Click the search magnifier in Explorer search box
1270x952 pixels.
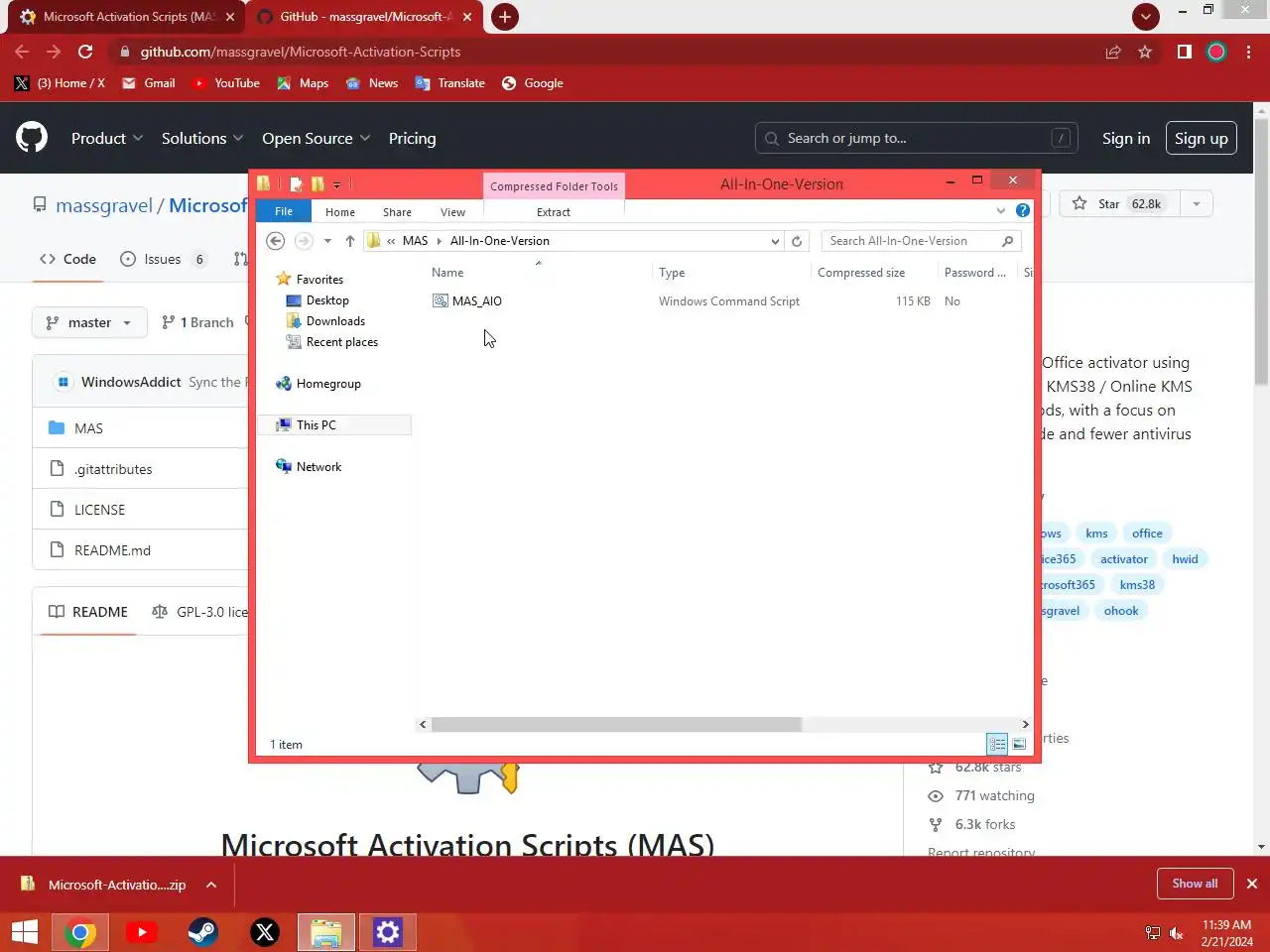(1008, 241)
